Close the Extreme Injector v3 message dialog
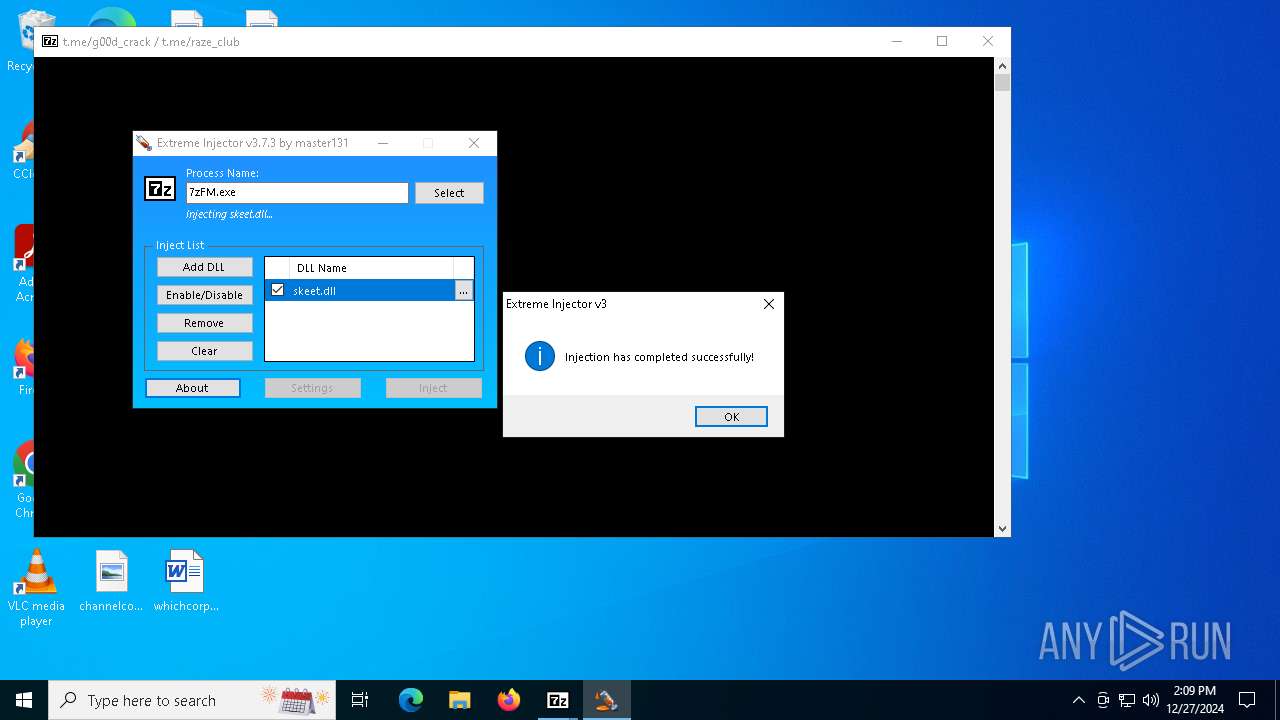Image resolution: width=1280 pixels, height=720 pixels. point(769,304)
